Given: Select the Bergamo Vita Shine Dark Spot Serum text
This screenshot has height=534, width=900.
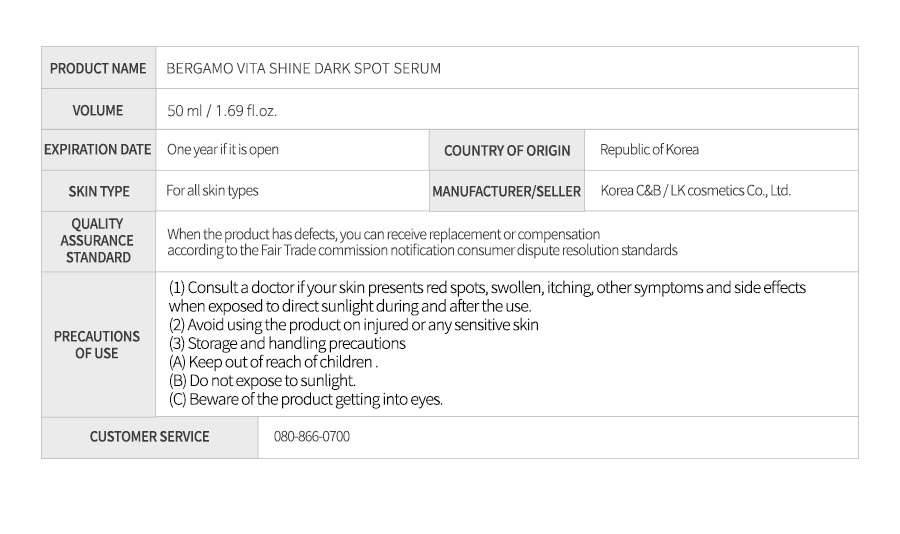Looking at the screenshot, I should click(304, 68).
